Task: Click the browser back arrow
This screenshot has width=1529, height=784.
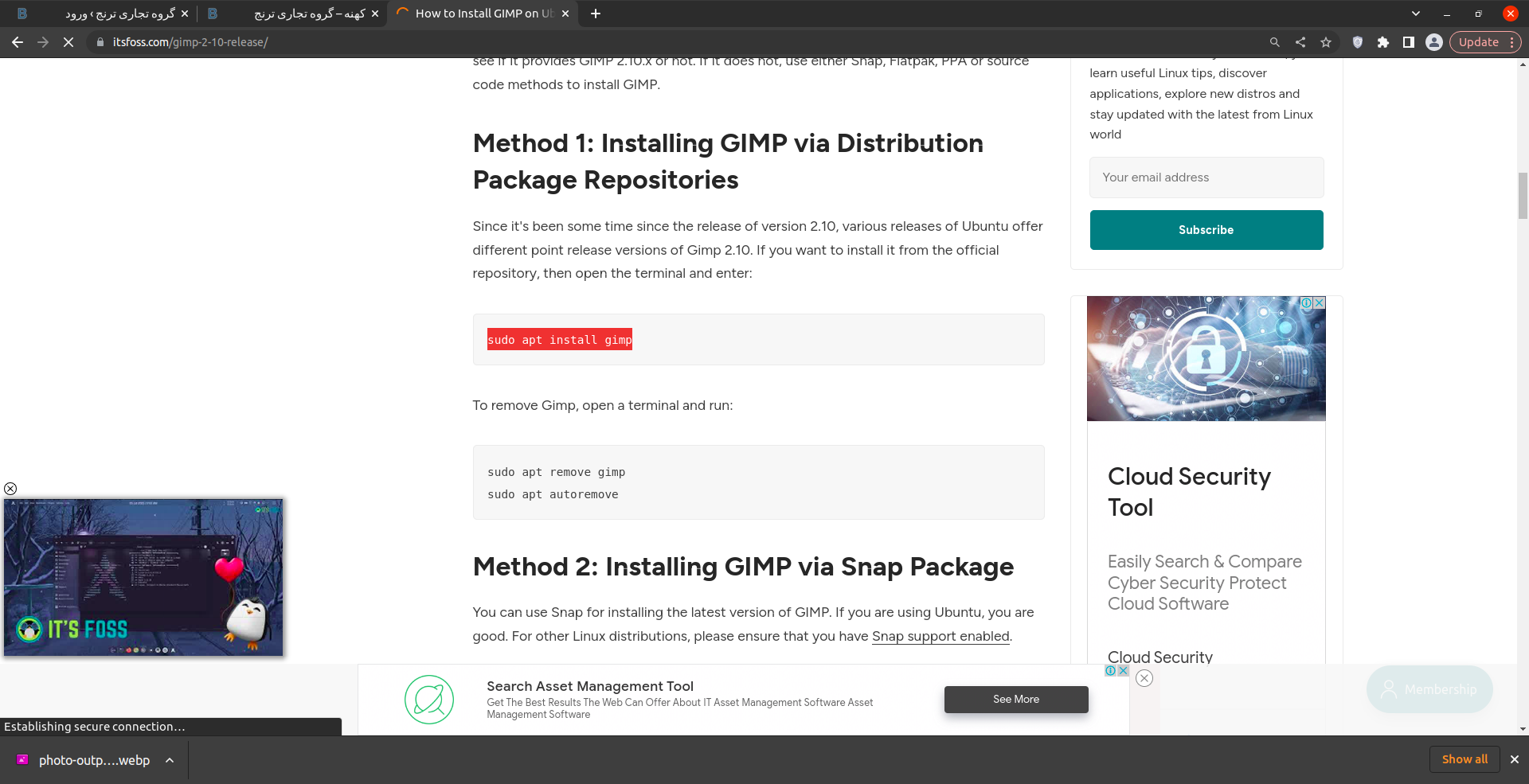Action: pyautogui.click(x=18, y=42)
